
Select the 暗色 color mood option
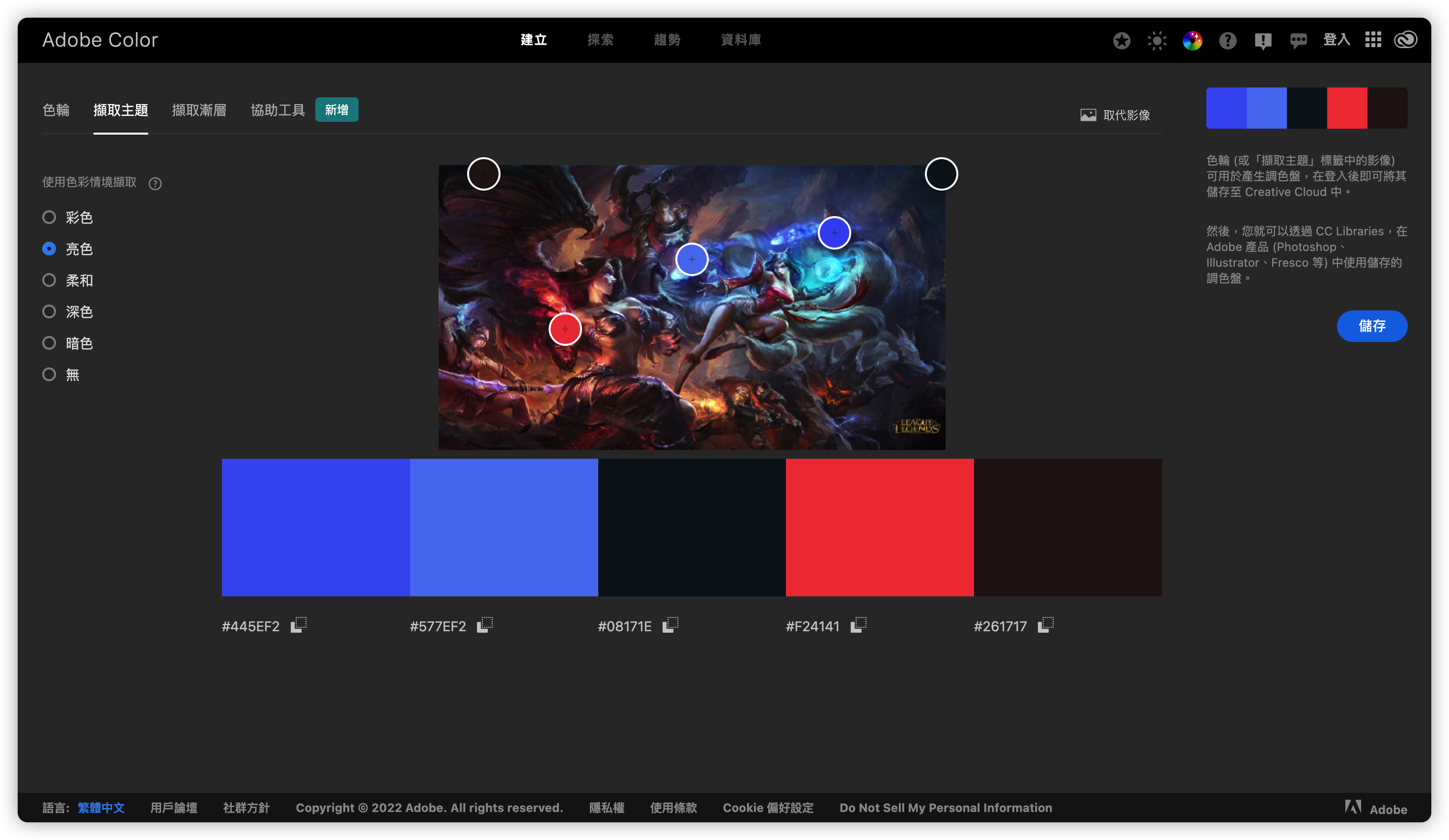pyautogui.click(x=68, y=343)
